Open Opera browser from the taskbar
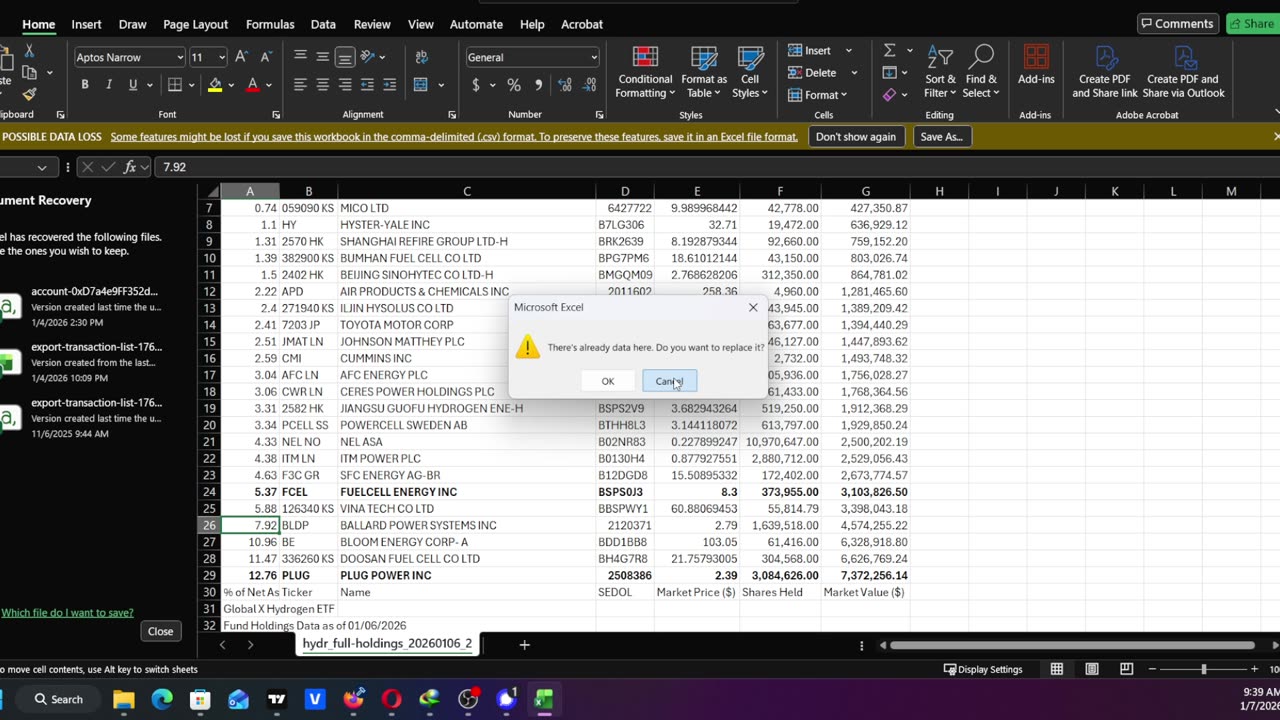 (x=391, y=699)
